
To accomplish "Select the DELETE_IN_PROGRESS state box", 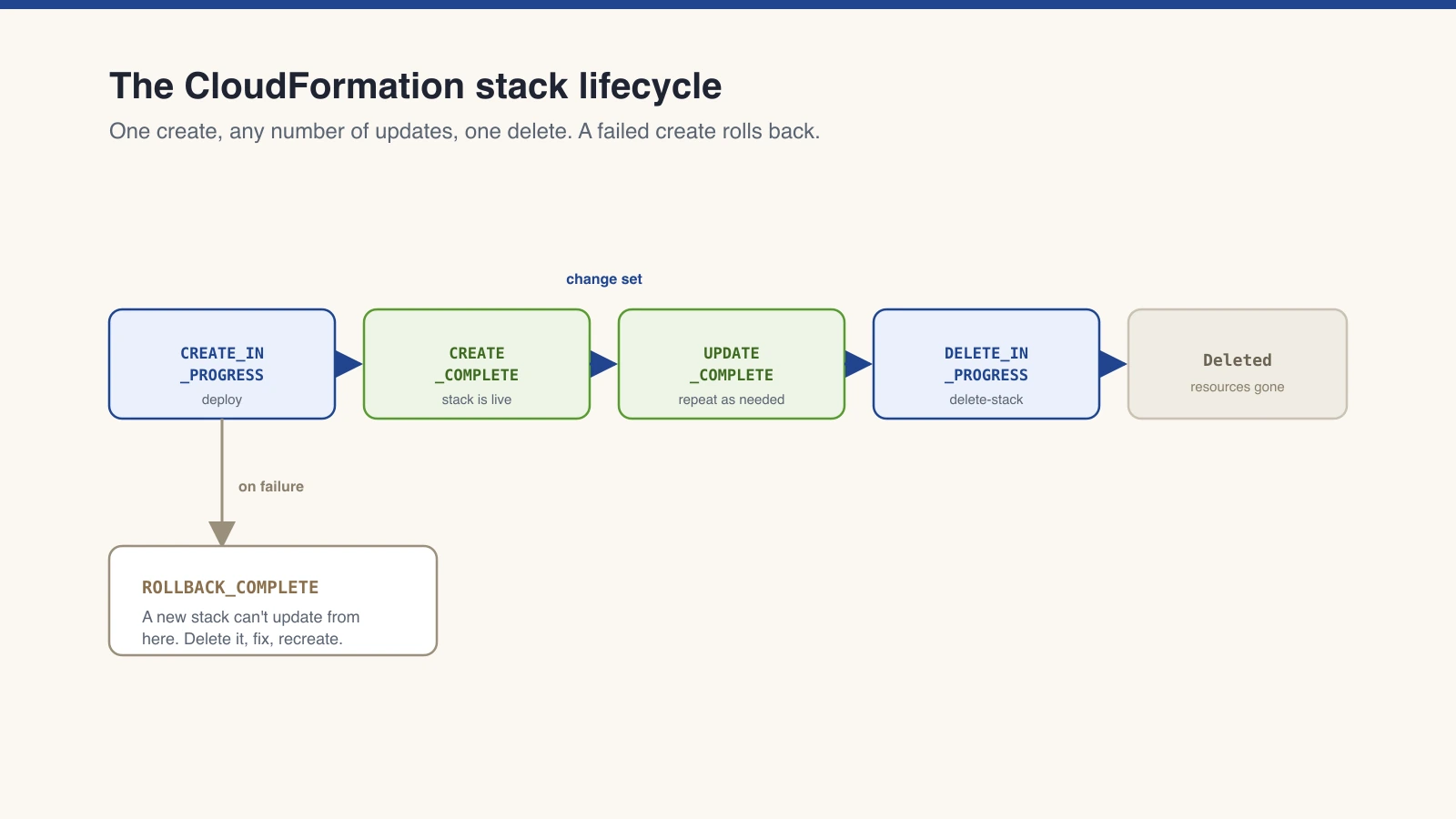I will (986, 364).
